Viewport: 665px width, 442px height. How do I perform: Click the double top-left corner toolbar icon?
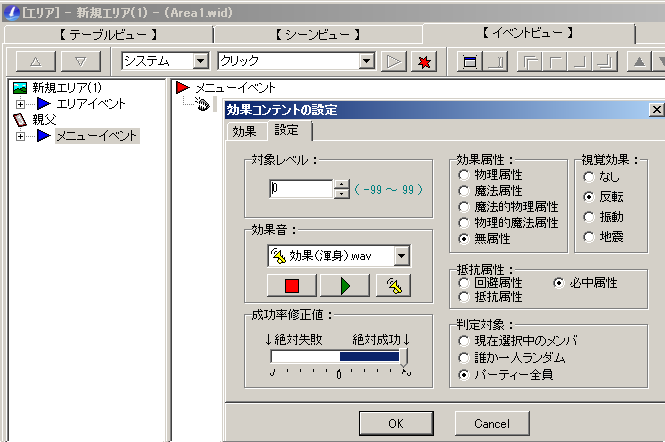tap(530, 62)
